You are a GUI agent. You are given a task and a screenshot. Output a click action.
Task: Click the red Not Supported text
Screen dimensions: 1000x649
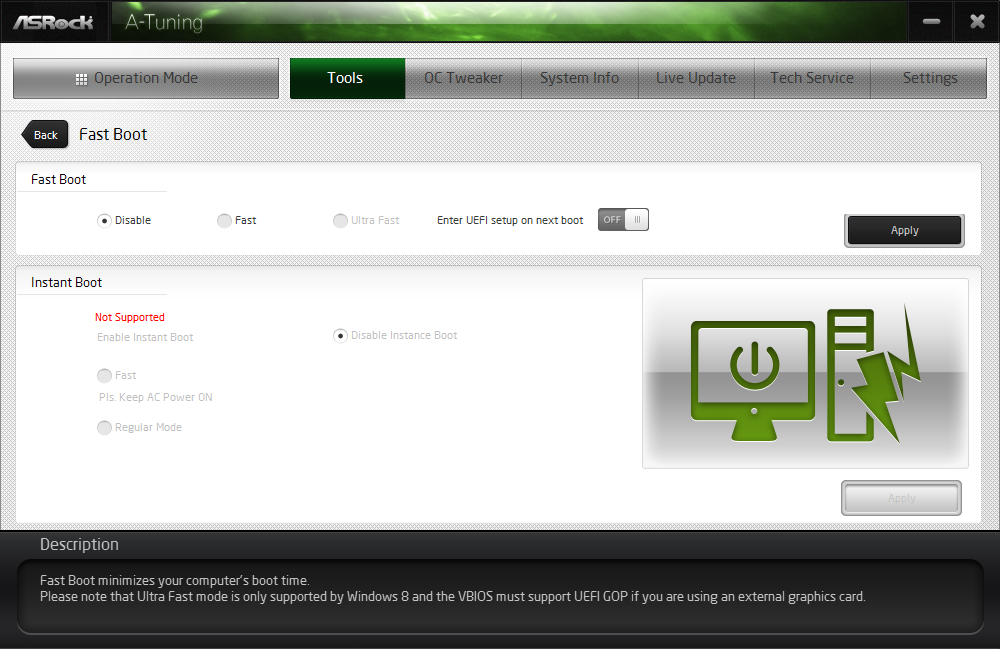point(129,317)
